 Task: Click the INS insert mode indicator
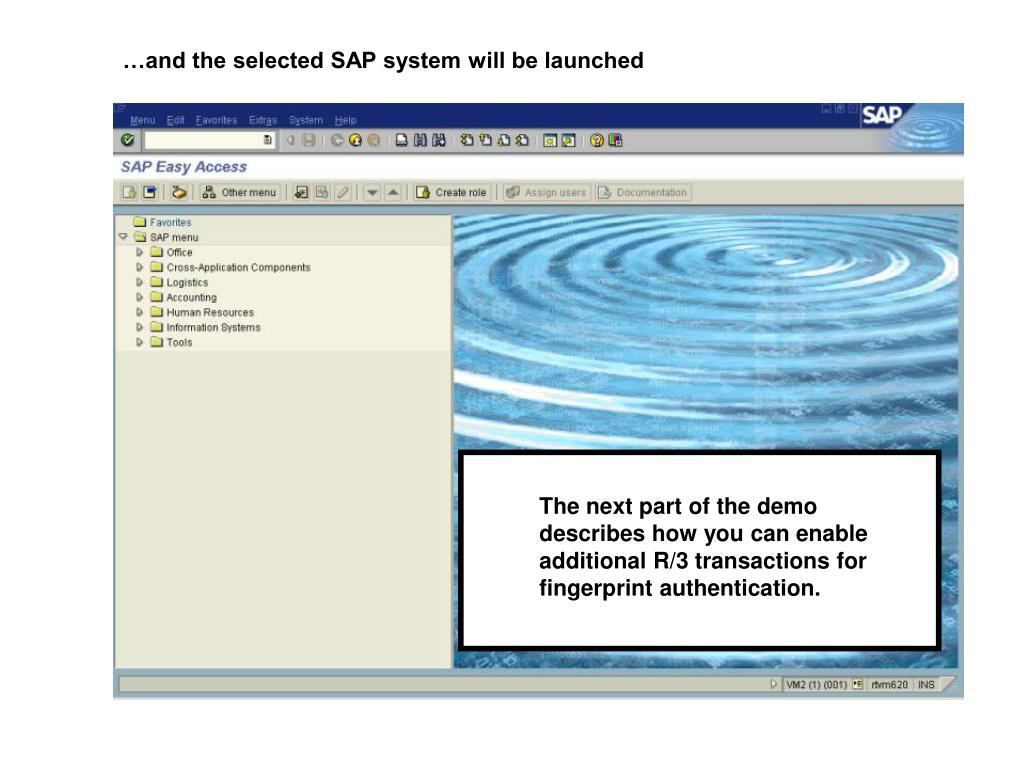point(926,684)
